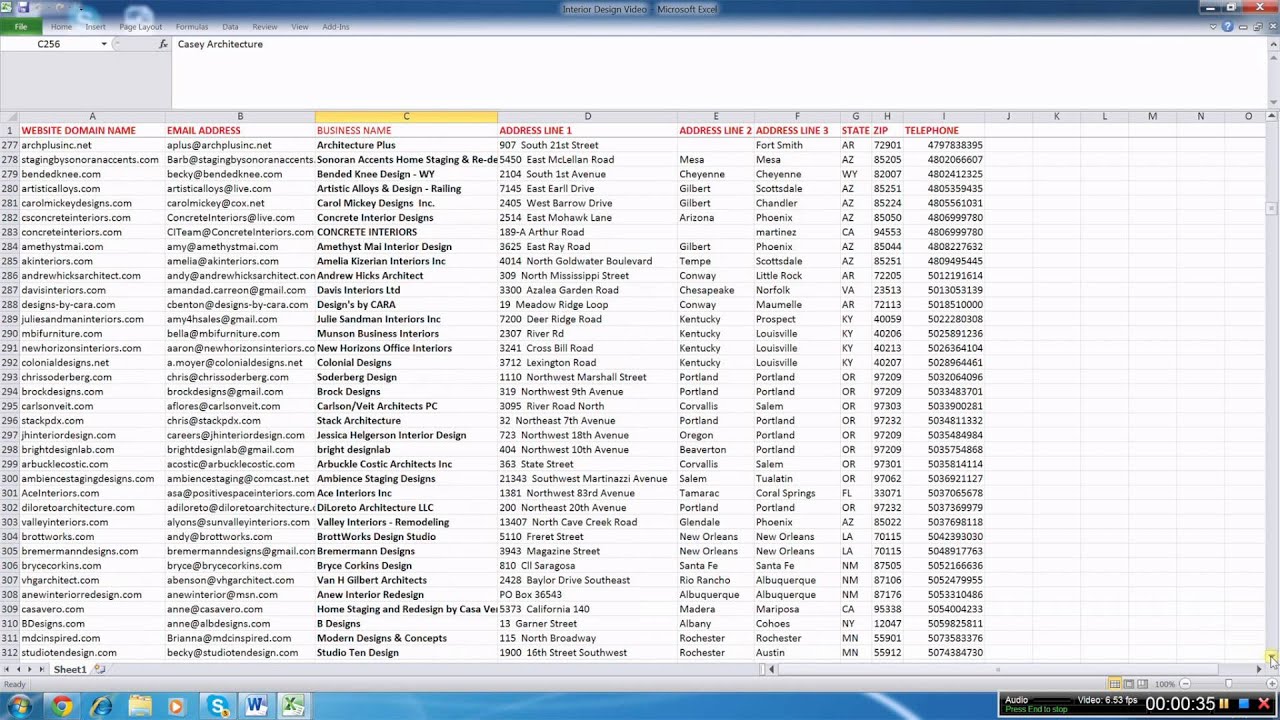Open the Add-Ins tab
The width and height of the screenshot is (1280, 720).
tap(336, 27)
